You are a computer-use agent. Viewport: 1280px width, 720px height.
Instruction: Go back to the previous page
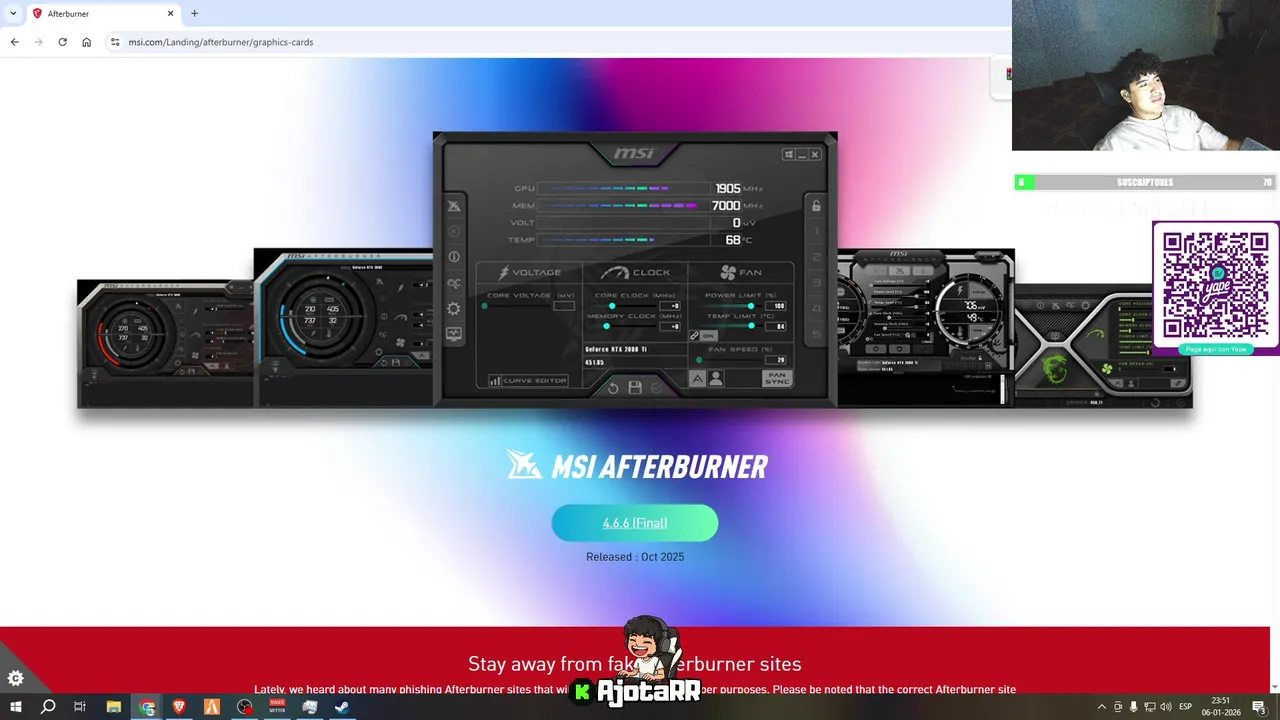[14, 42]
